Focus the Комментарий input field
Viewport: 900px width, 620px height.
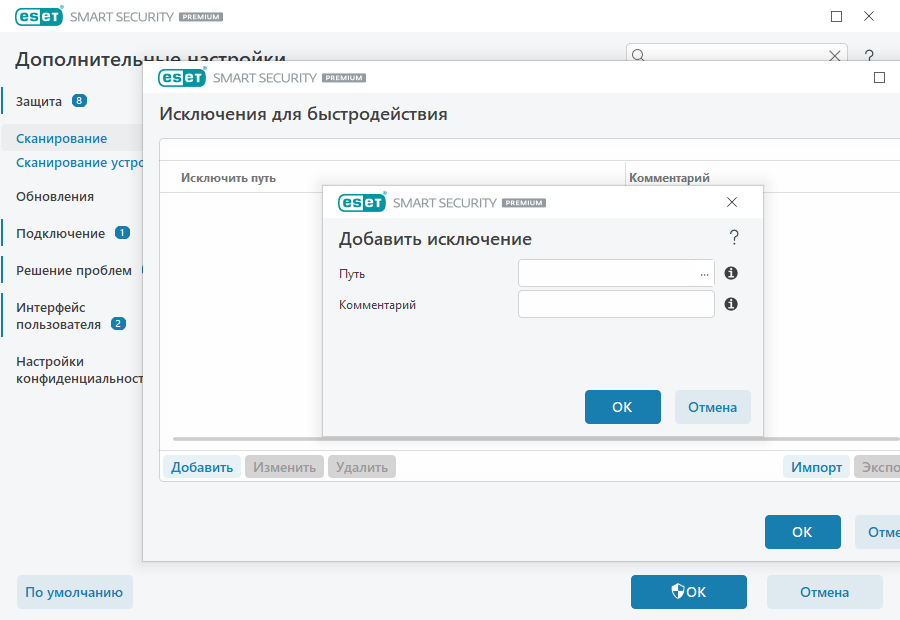click(616, 304)
